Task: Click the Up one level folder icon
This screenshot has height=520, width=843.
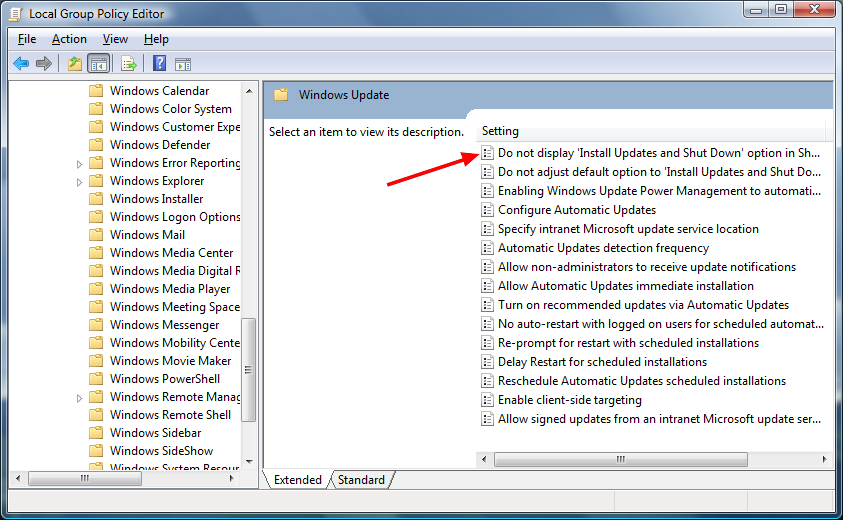Action: pyautogui.click(x=75, y=64)
